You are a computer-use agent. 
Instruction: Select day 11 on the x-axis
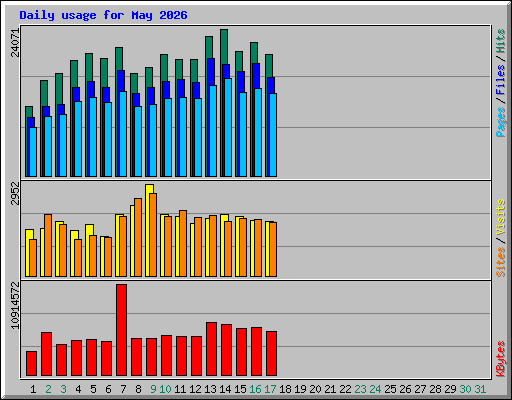(x=180, y=389)
